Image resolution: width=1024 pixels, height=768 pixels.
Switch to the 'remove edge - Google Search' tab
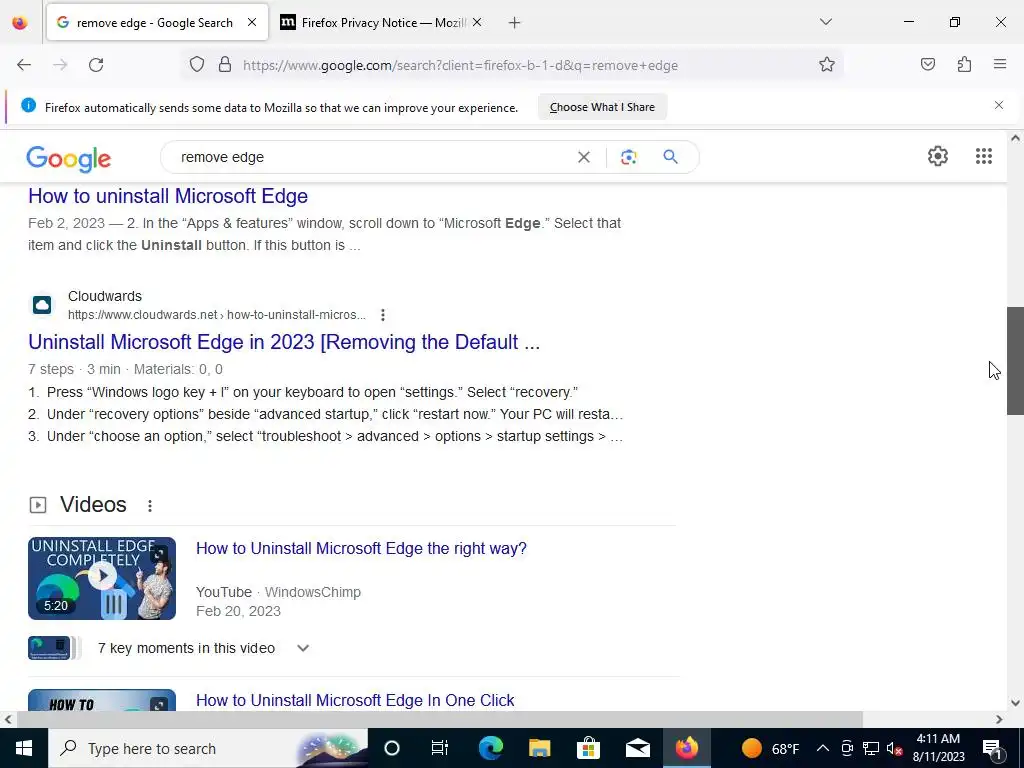tap(157, 22)
